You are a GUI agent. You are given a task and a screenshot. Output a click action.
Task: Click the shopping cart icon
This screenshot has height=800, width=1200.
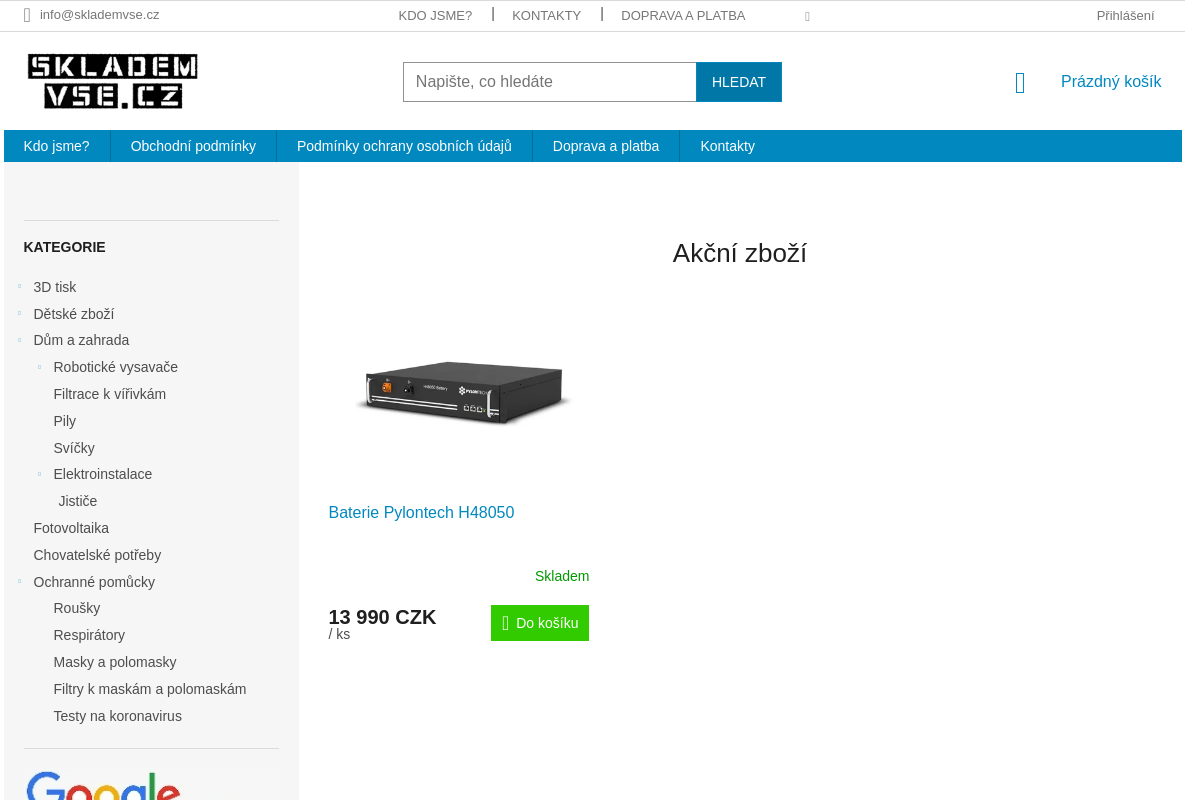pyautogui.click(x=1020, y=83)
